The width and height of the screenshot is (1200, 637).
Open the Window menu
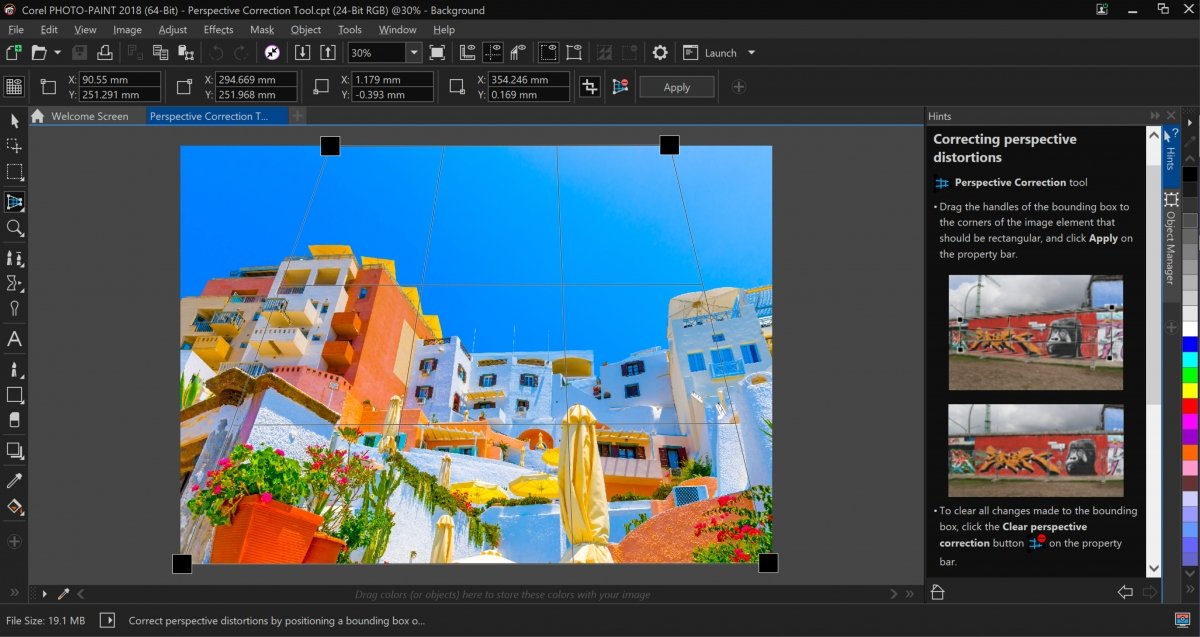(398, 30)
